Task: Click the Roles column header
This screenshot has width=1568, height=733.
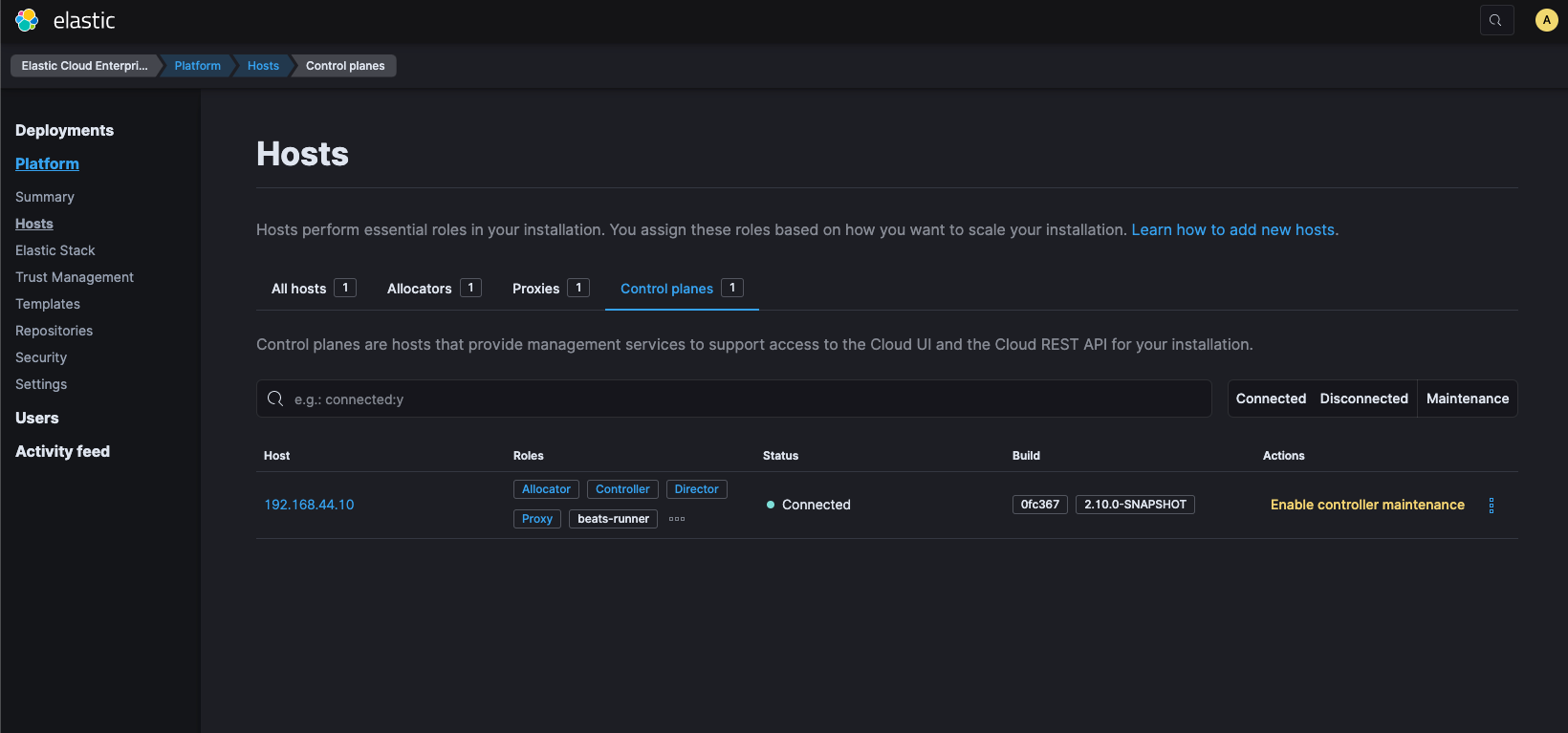Action: pos(528,456)
